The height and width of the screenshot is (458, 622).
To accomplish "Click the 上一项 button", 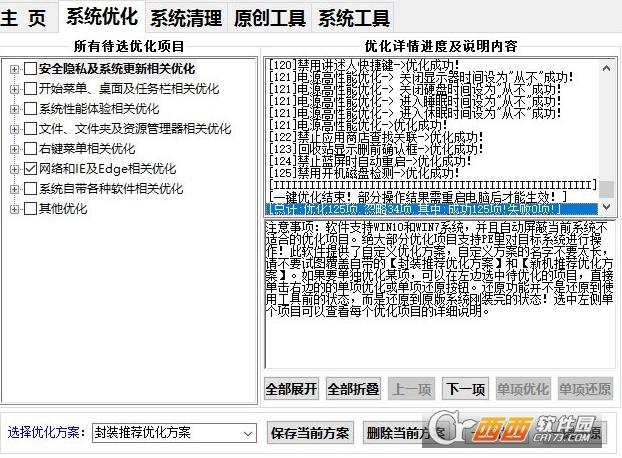I will pos(411,389).
